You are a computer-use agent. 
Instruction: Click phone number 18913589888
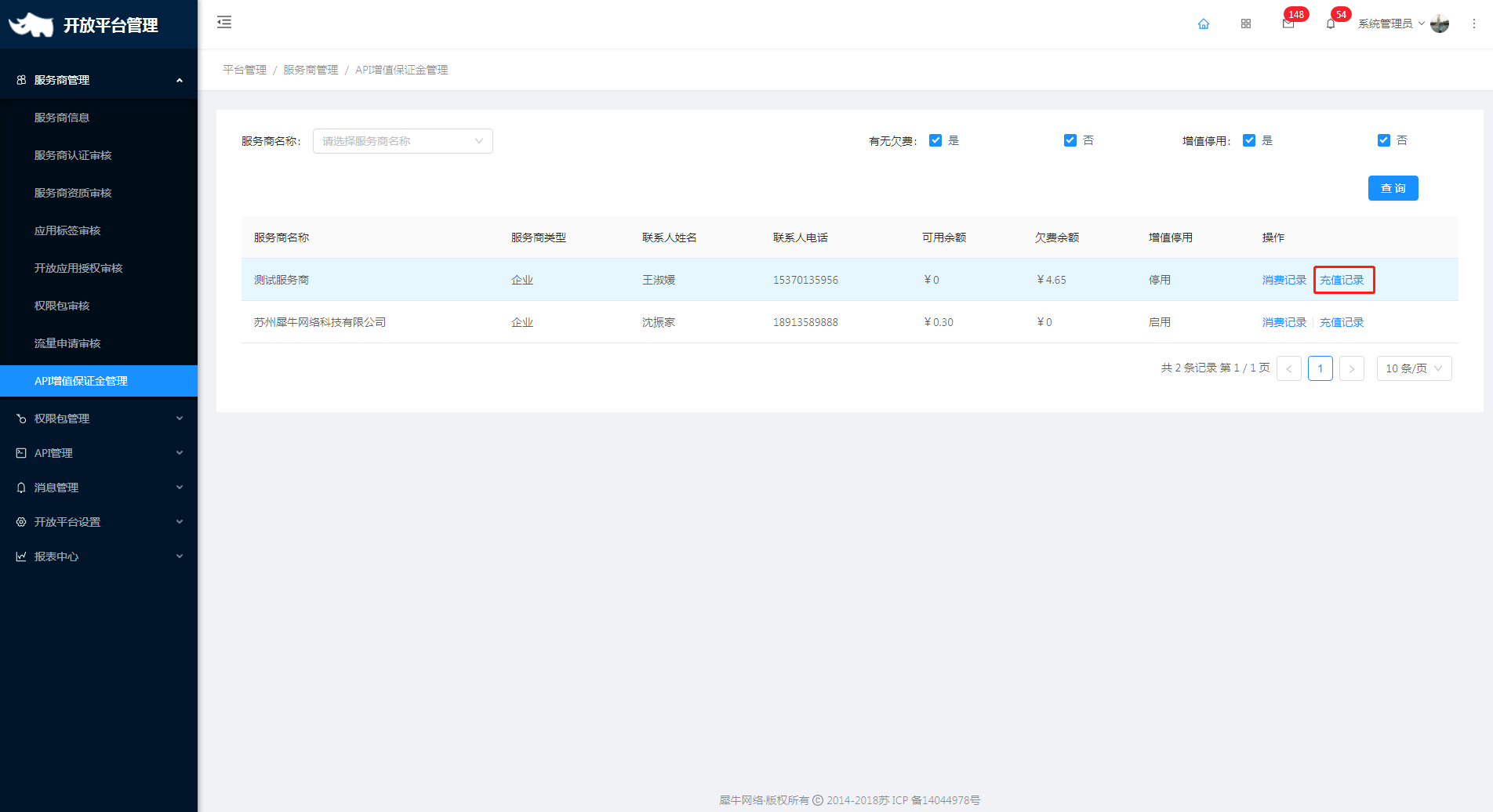805,322
